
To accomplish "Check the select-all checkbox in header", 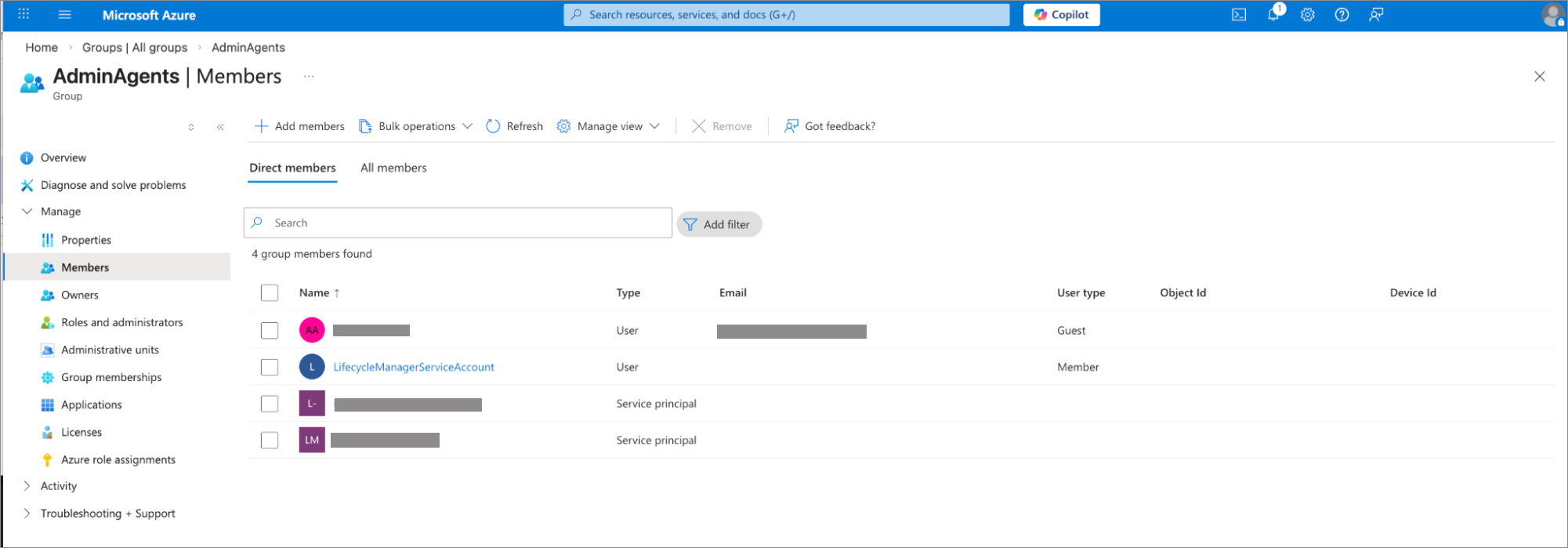I will click(x=270, y=293).
